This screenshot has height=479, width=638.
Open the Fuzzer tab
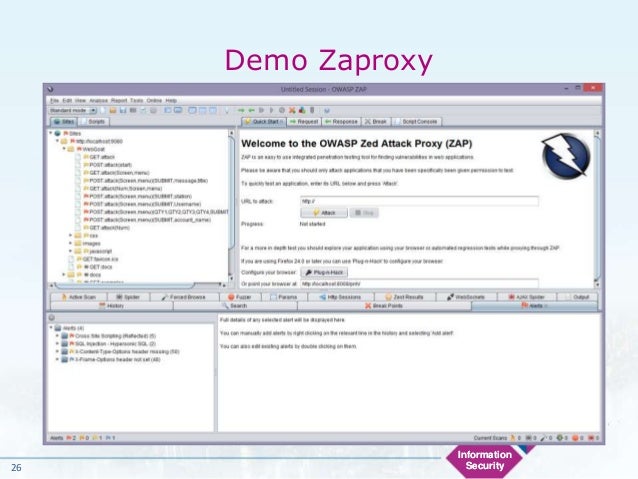coord(240,297)
